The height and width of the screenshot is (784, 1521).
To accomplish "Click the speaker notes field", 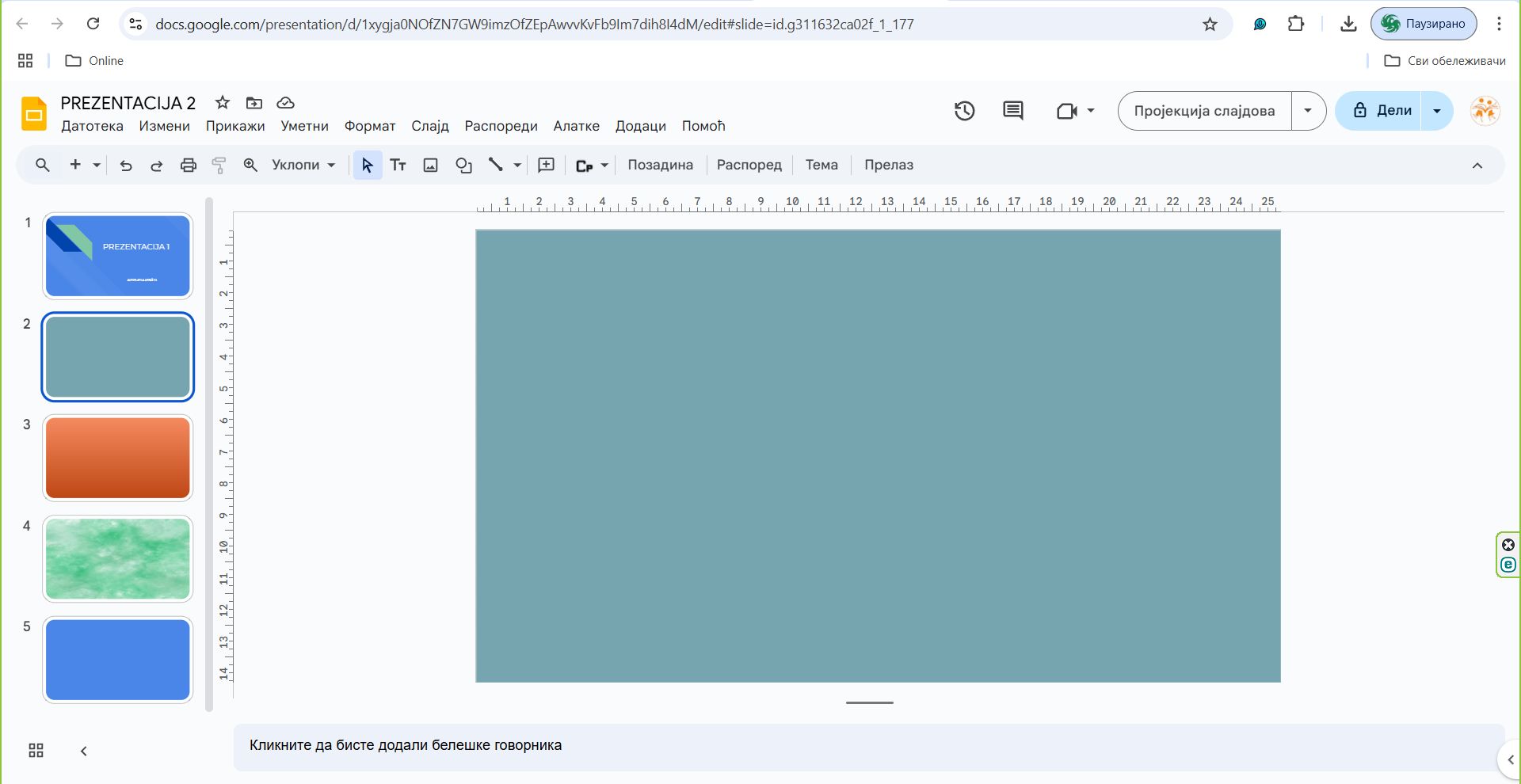I will pyautogui.click(x=867, y=745).
